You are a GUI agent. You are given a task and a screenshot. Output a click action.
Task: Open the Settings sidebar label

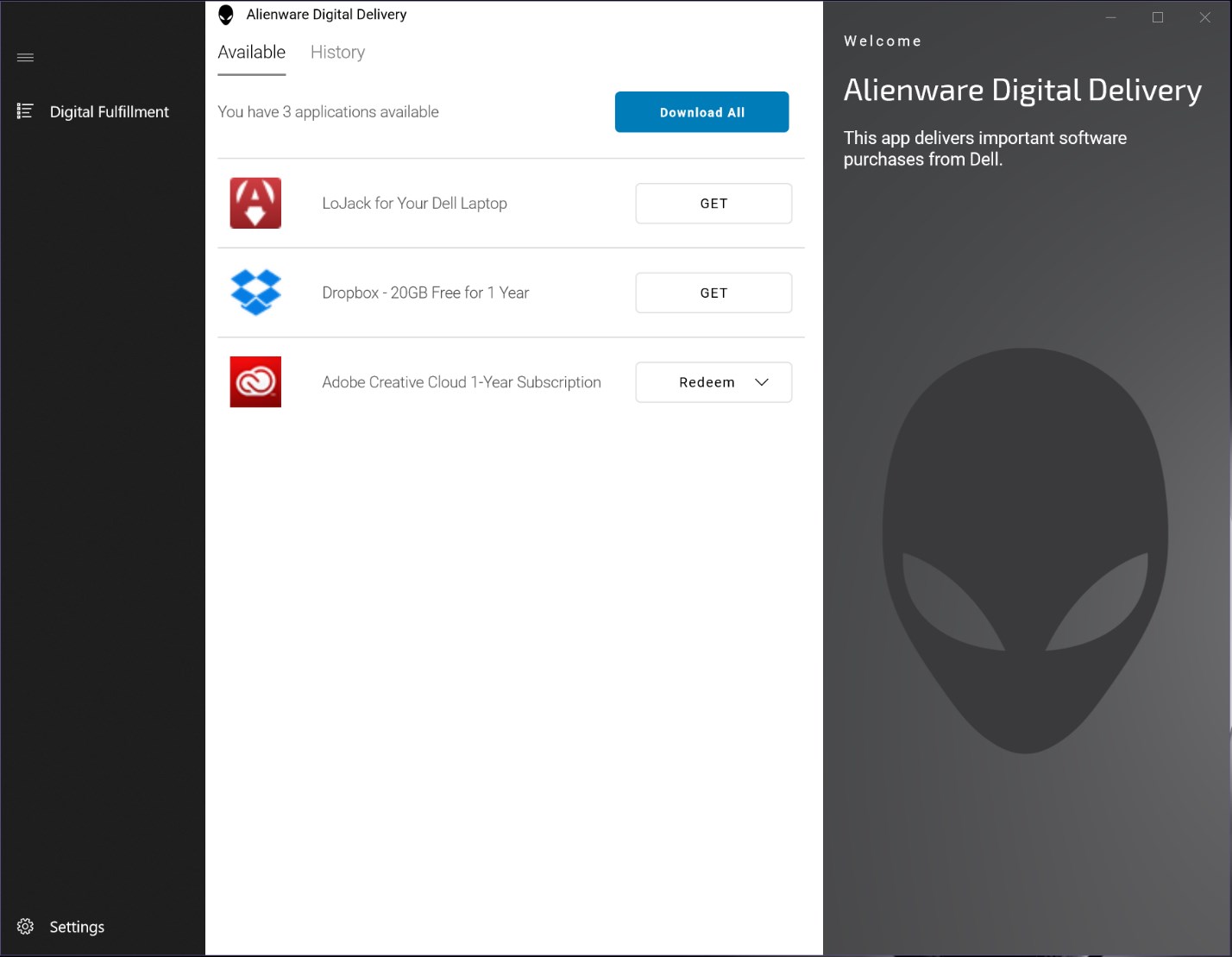(x=77, y=927)
